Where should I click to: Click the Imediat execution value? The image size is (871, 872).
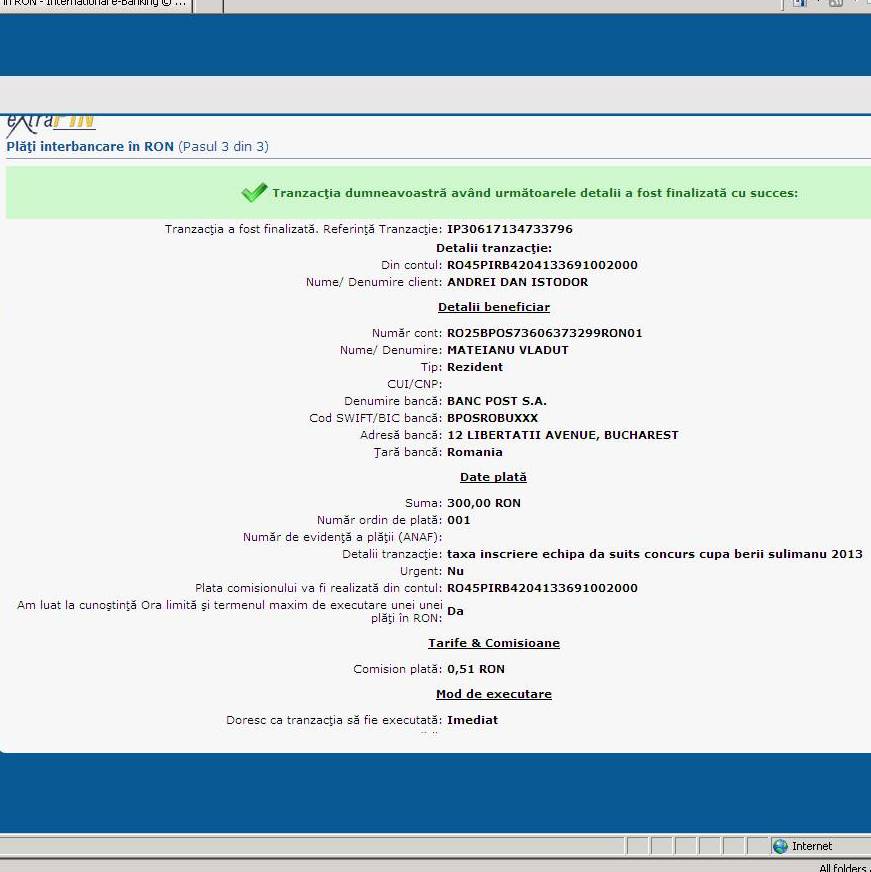pyautogui.click(x=472, y=720)
